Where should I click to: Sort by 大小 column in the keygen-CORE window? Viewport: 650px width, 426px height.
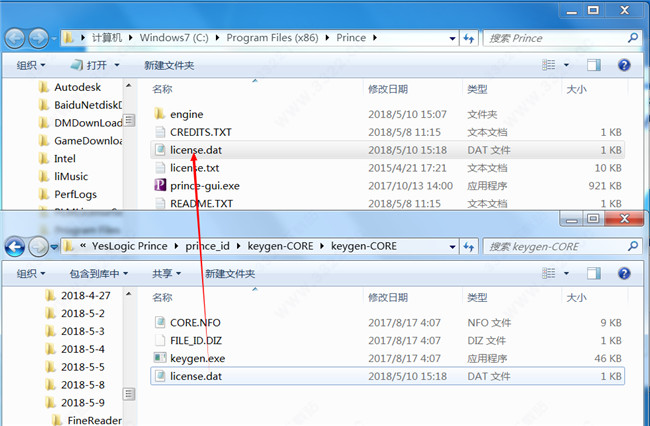[576, 298]
